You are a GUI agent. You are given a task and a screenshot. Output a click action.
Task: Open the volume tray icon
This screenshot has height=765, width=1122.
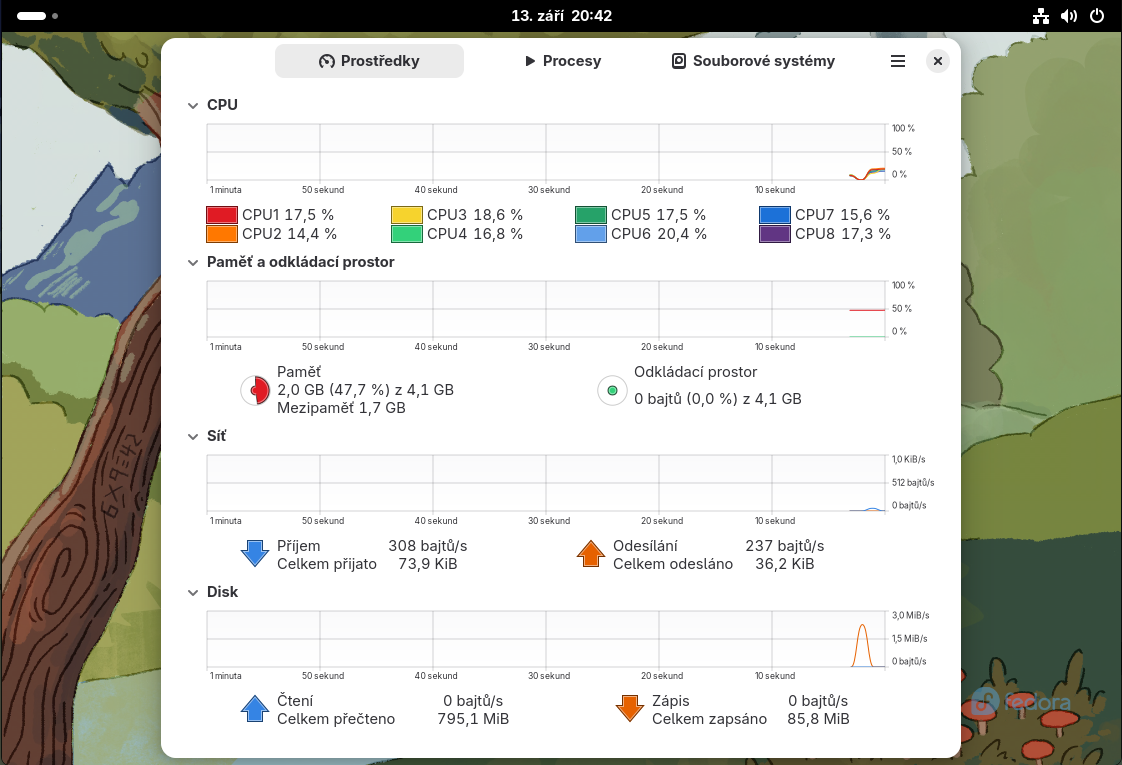[x=1069, y=16]
